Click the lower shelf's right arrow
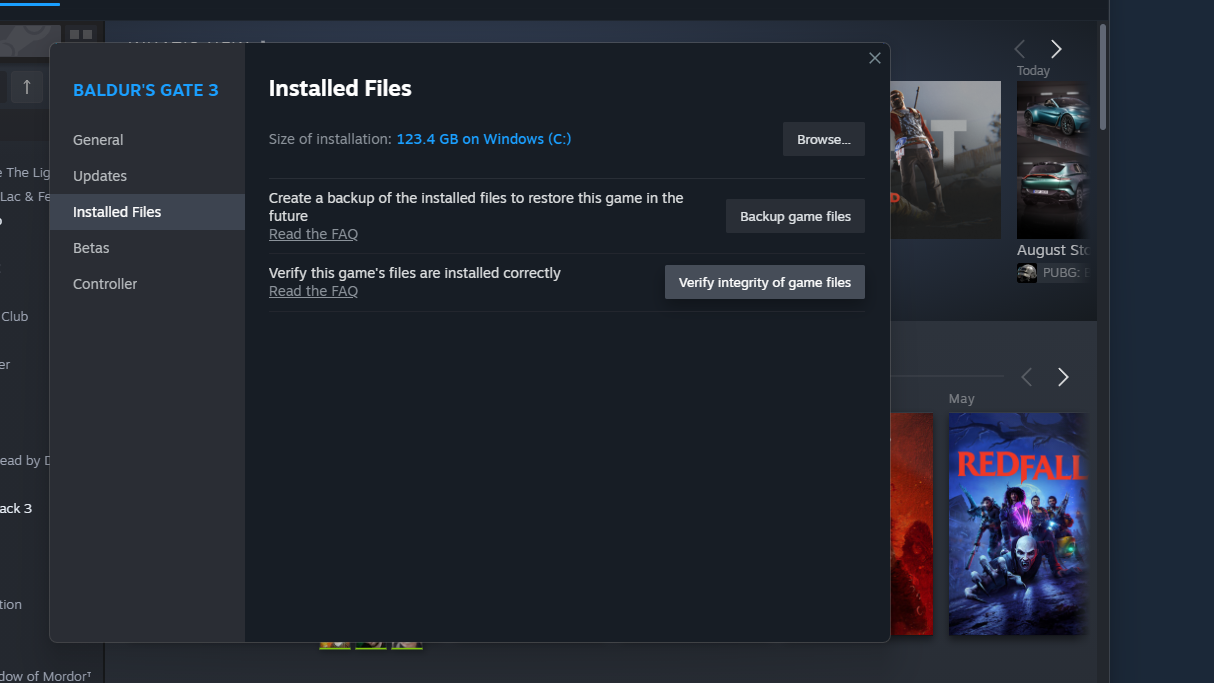This screenshot has height=683, width=1214. [x=1063, y=377]
